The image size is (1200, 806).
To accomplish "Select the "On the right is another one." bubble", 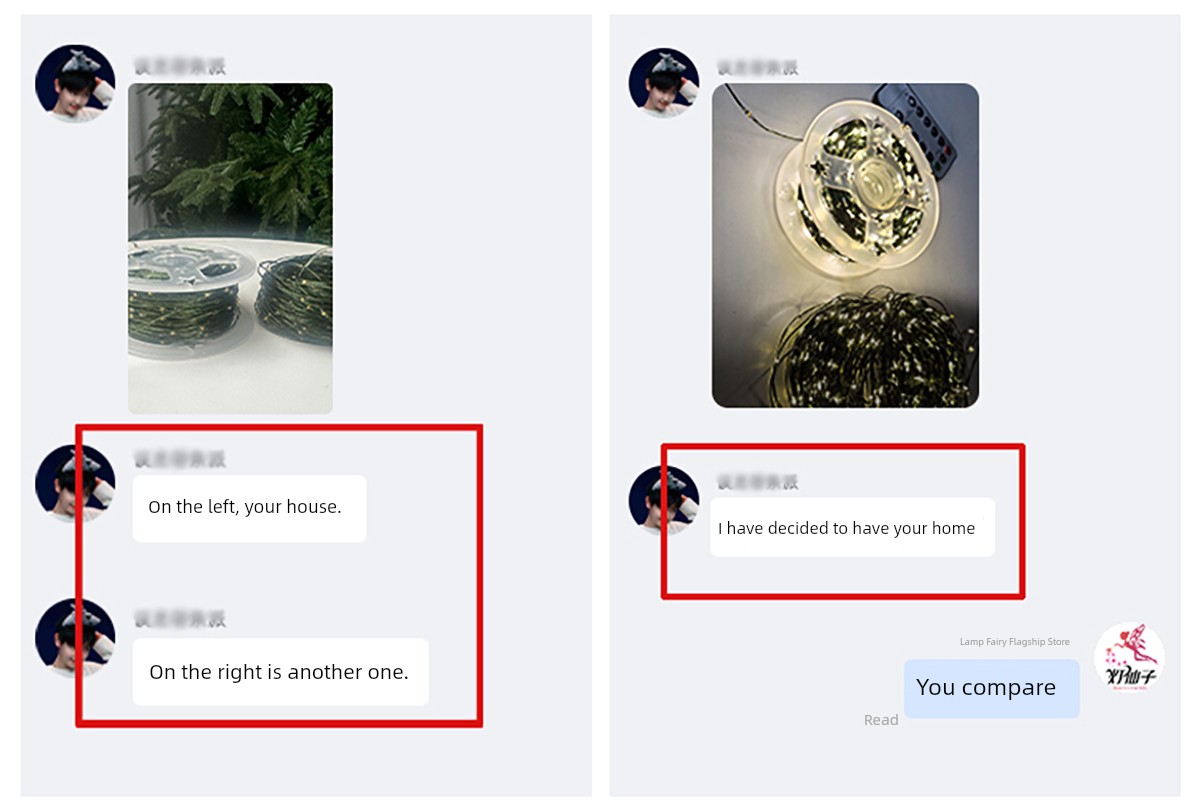I will pos(280,672).
